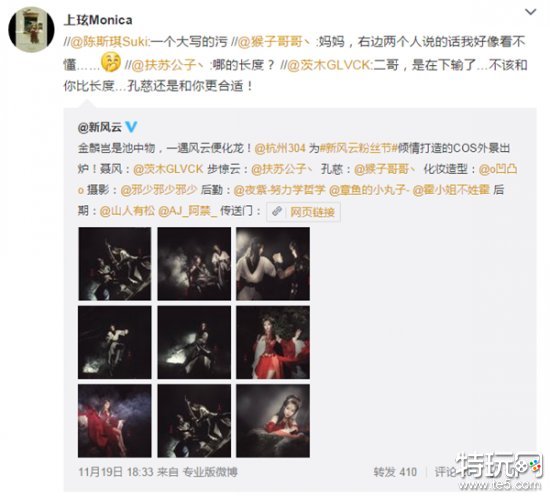Open the first photo thumbnail in the grid
This screenshot has width=550, height=496.
[115, 264]
